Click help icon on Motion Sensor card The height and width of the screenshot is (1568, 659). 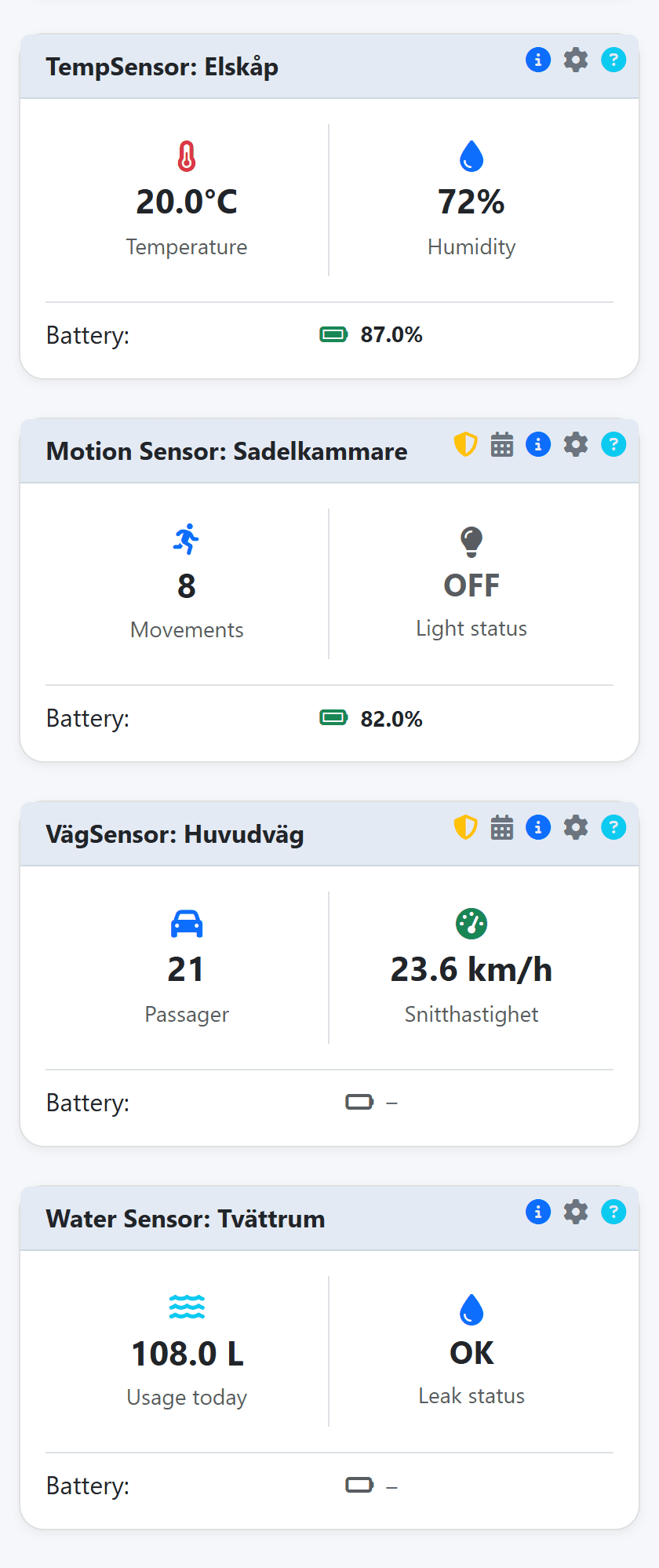[x=613, y=444]
